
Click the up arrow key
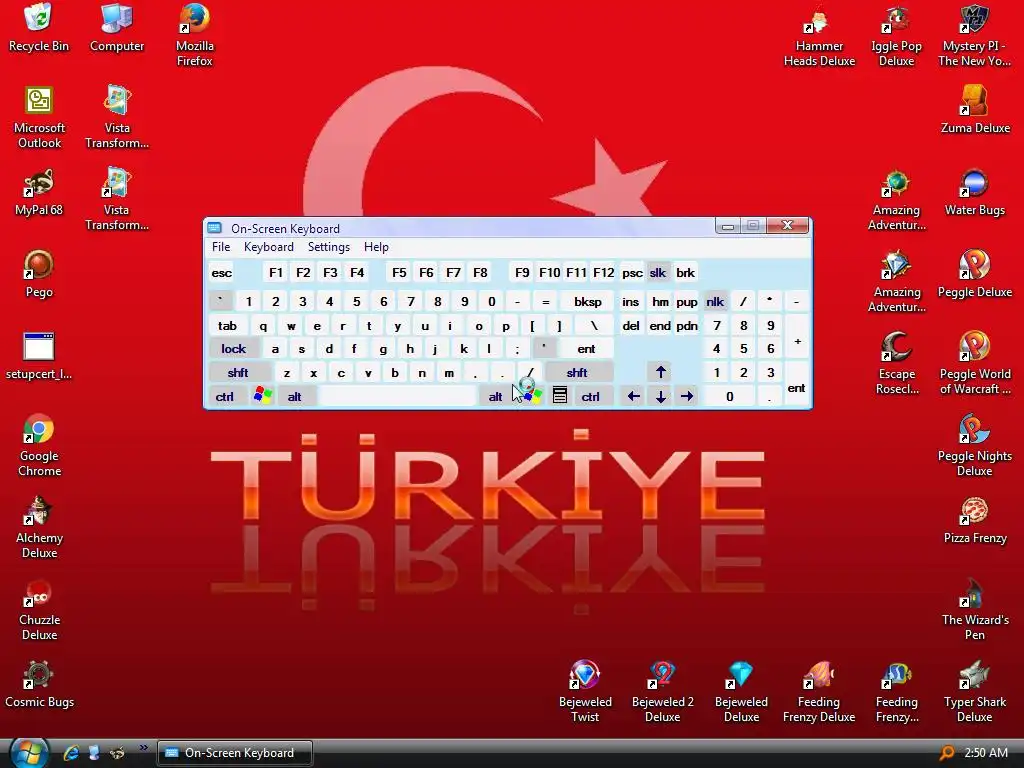coord(660,372)
